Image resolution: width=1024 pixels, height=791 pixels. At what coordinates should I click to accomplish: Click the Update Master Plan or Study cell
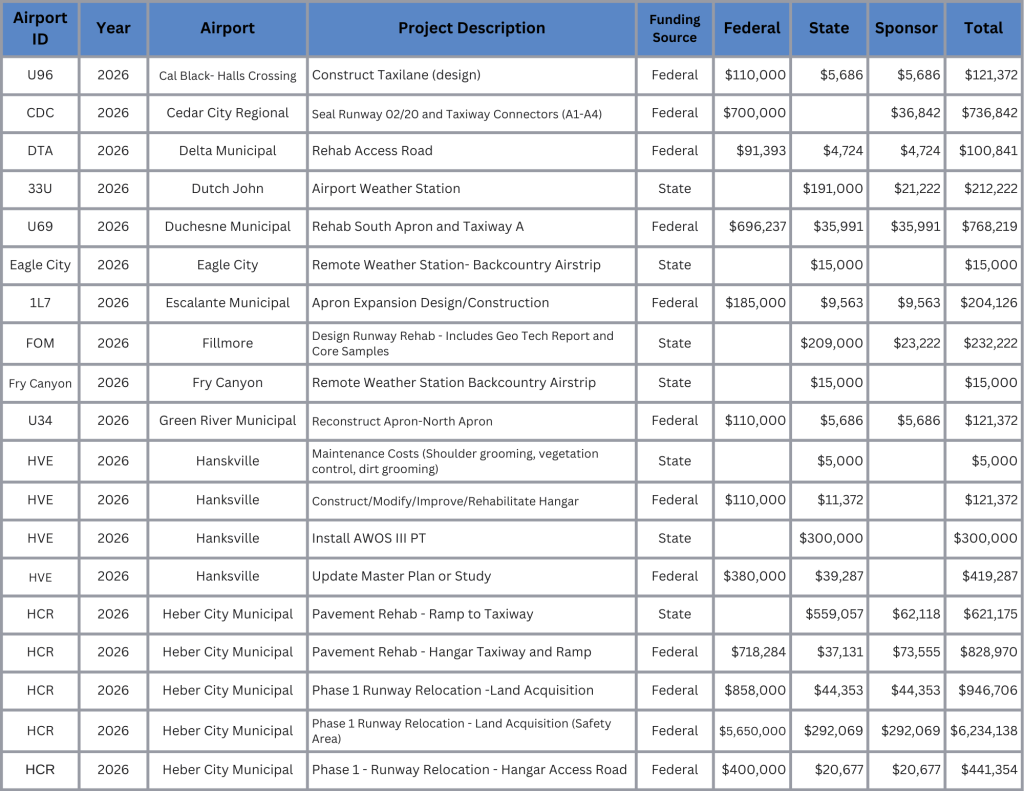pos(401,576)
